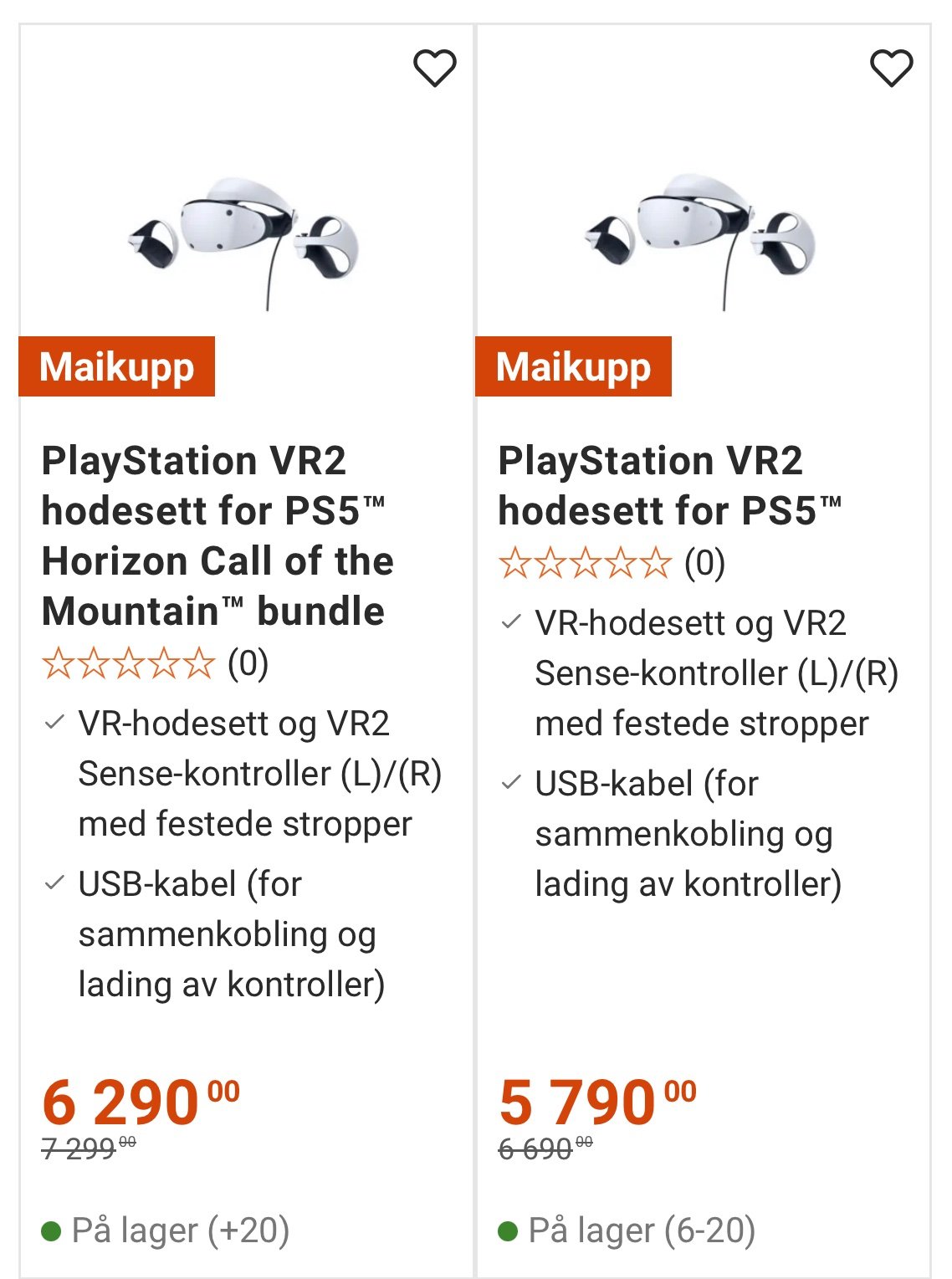Select the 5 790 headset sale price

[597, 1102]
